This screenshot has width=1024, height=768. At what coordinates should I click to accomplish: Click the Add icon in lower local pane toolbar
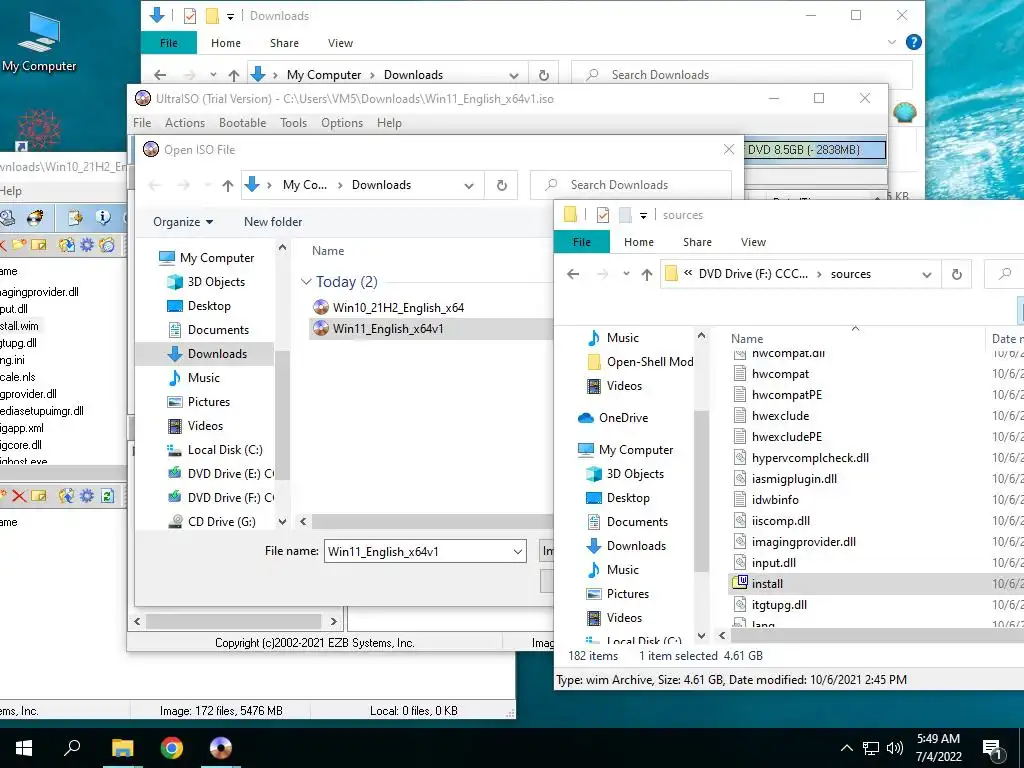click(67, 496)
